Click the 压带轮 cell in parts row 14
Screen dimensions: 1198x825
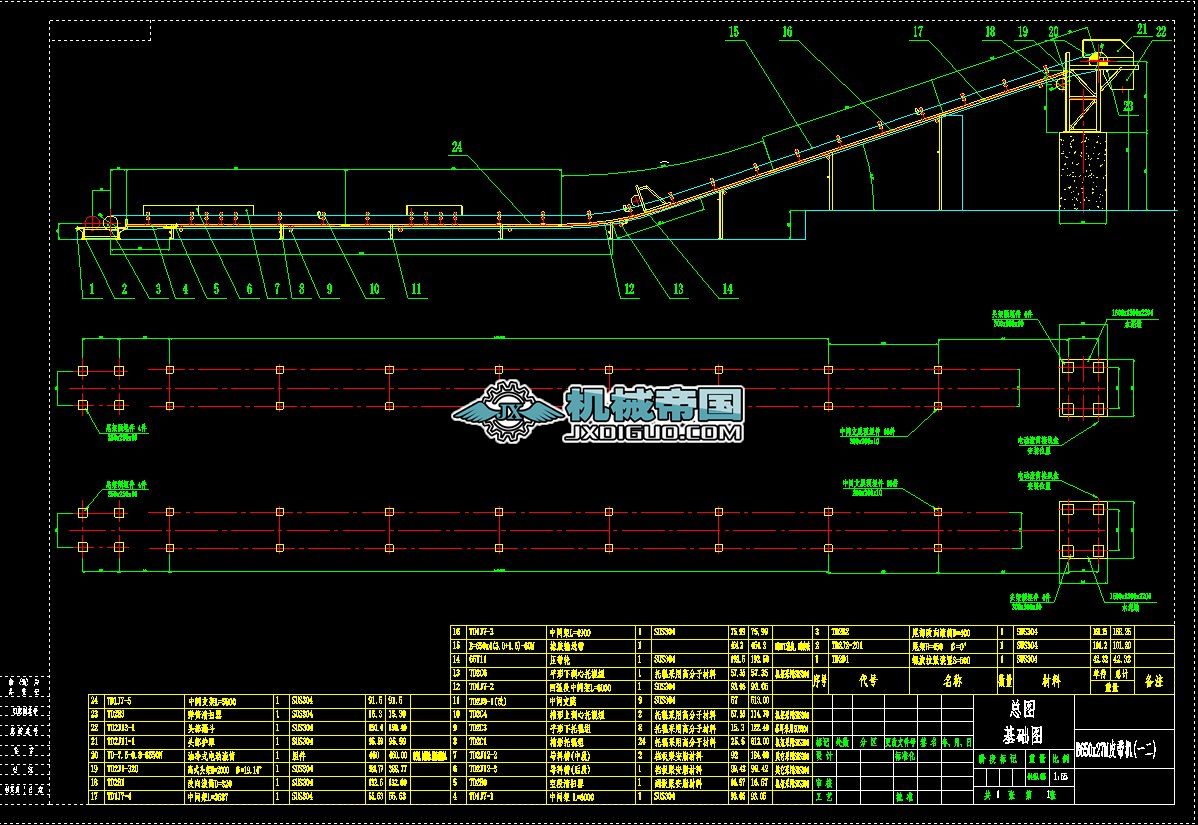[561, 659]
